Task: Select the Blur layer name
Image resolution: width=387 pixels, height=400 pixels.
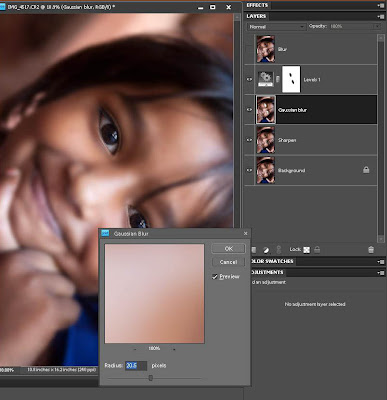Action: [282, 49]
